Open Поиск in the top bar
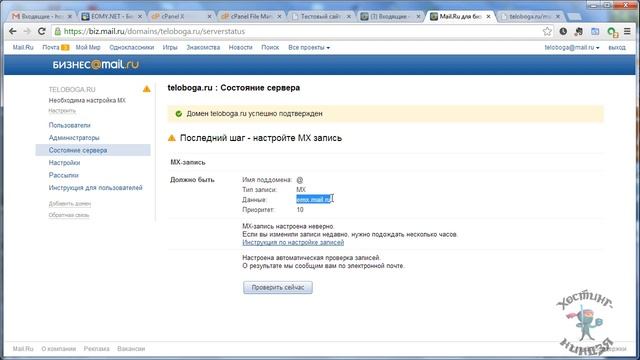This screenshot has width=640, height=360. point(270,47)
